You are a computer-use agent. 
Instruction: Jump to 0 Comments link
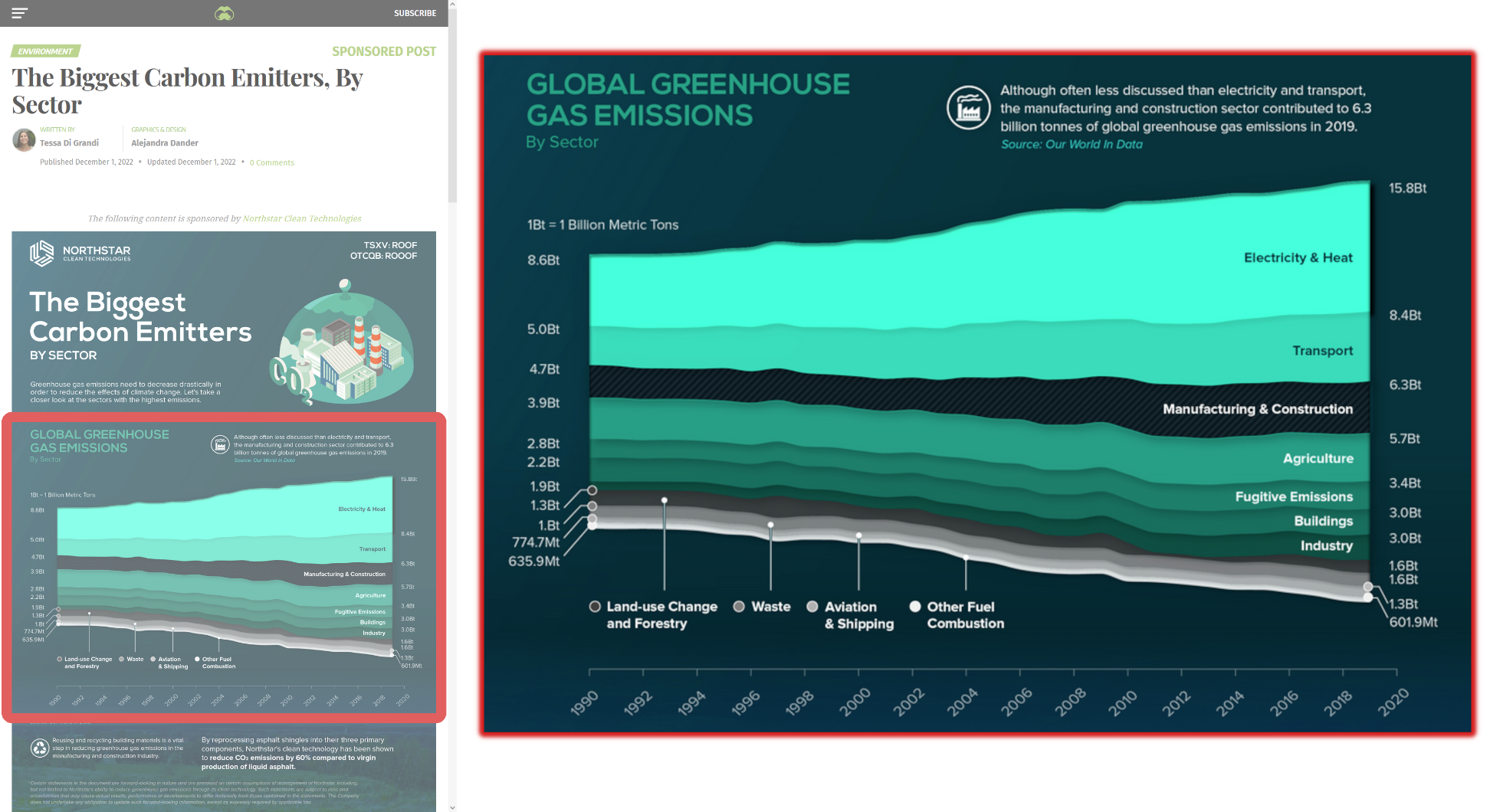(272, 162)
